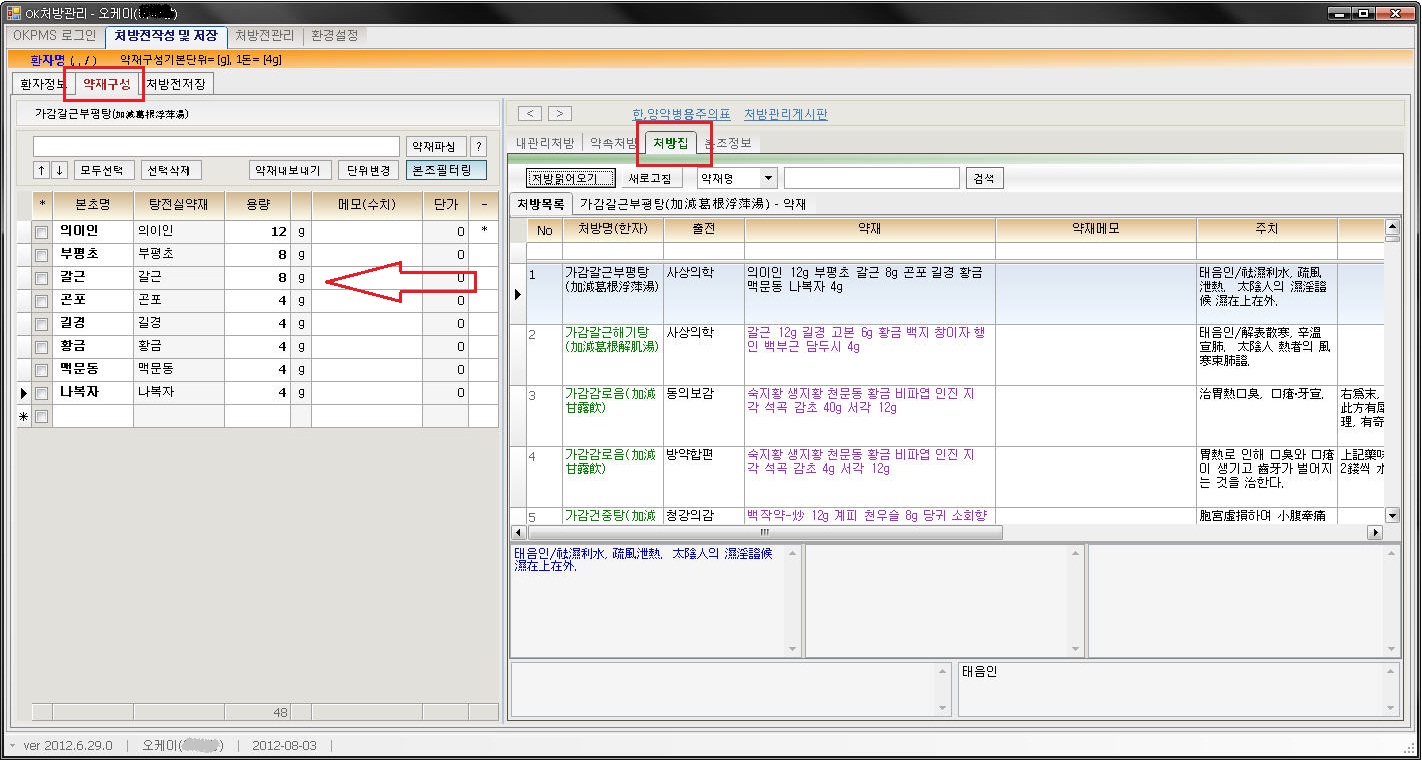This screenshot has height=762, width=1422.
Task: Check the box for 의이인 row
Action: coord(42,232)
